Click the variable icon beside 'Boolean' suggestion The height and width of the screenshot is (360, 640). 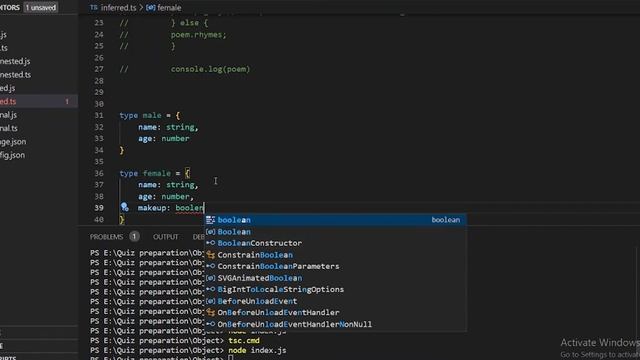point(211,232)
